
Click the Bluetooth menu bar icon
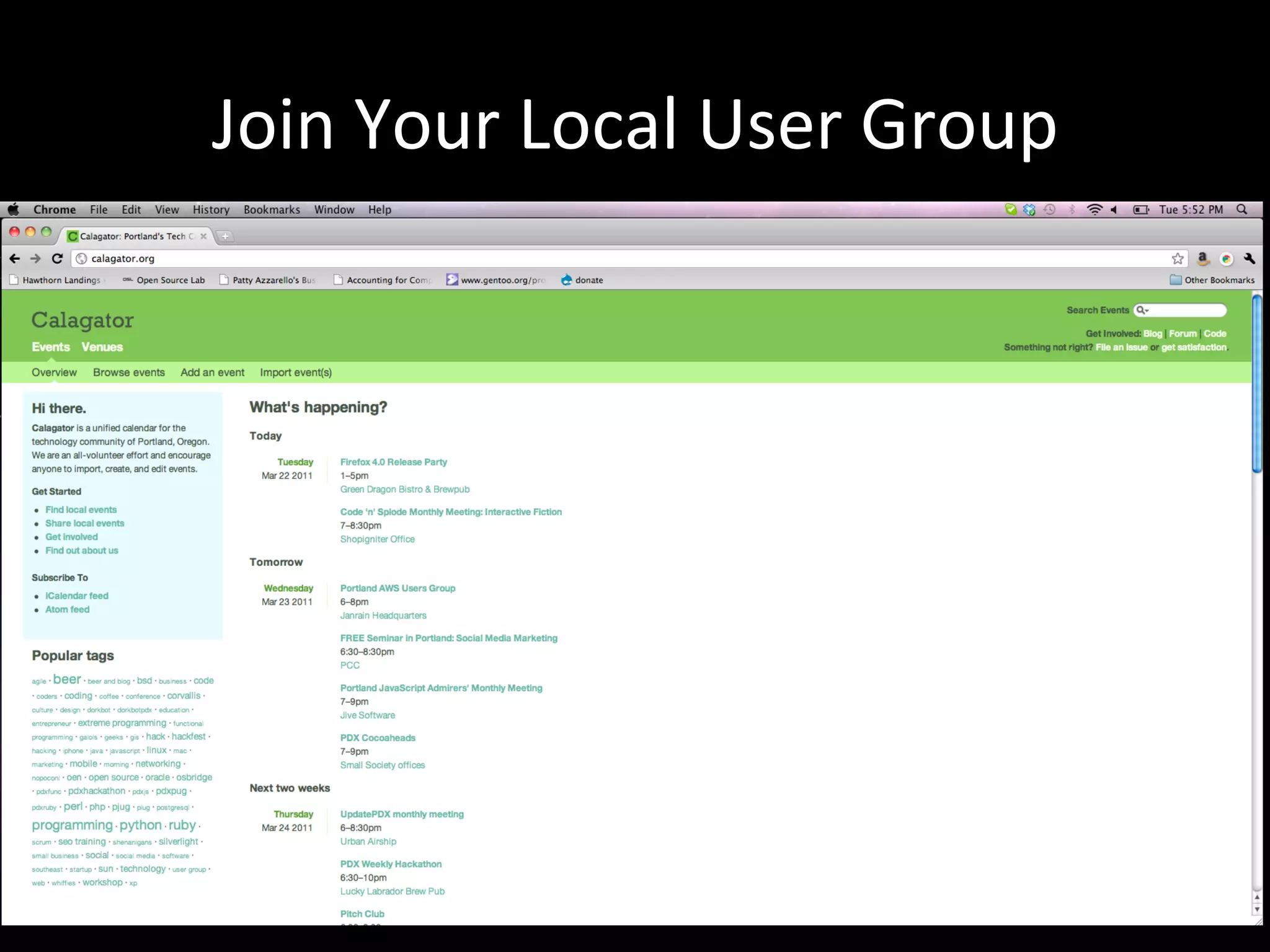(x=1072, y=209)
